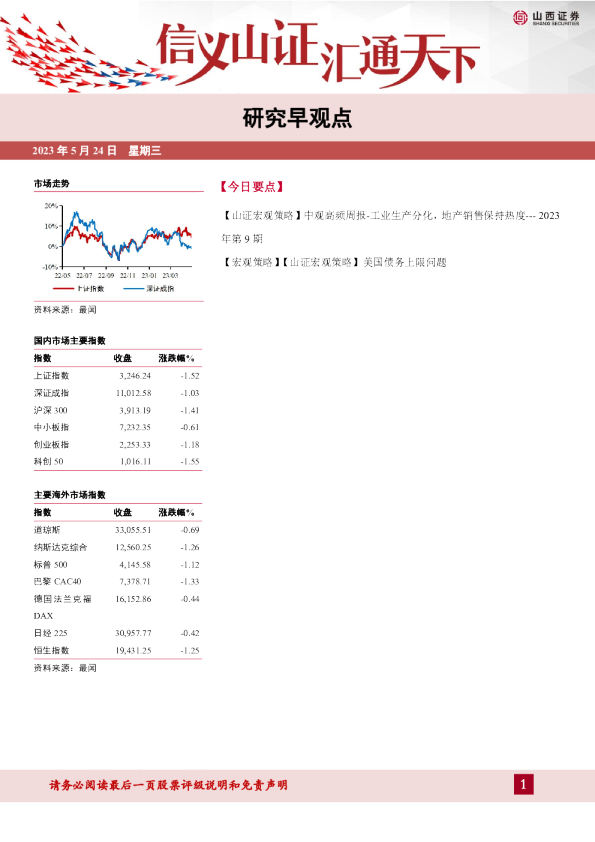Click the 恒生指数 closing value 19,431.25

pos(133,650)
